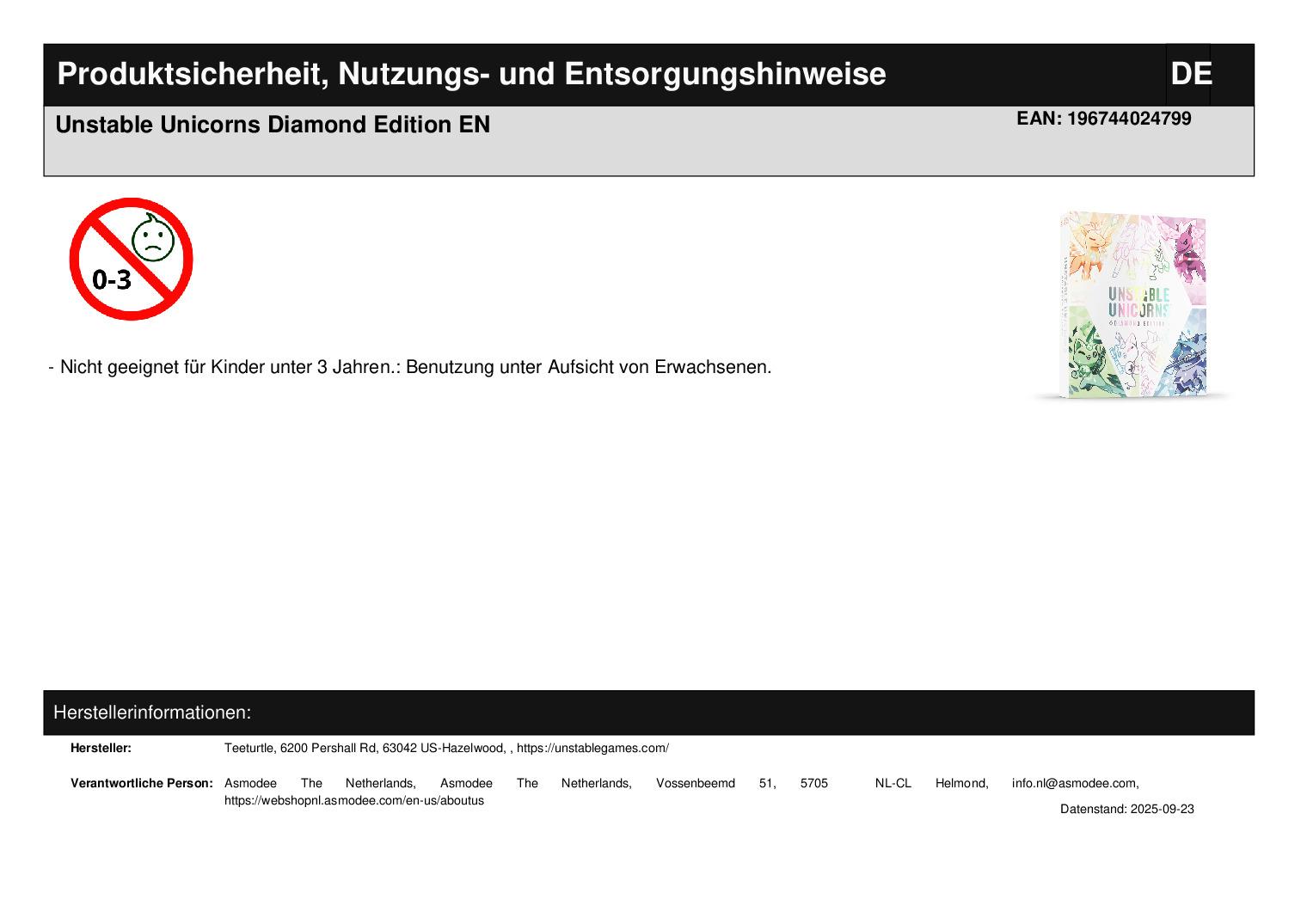Click the DE language code in the header
Screen dimensions: 1307x924
(x=1190, y=74)
